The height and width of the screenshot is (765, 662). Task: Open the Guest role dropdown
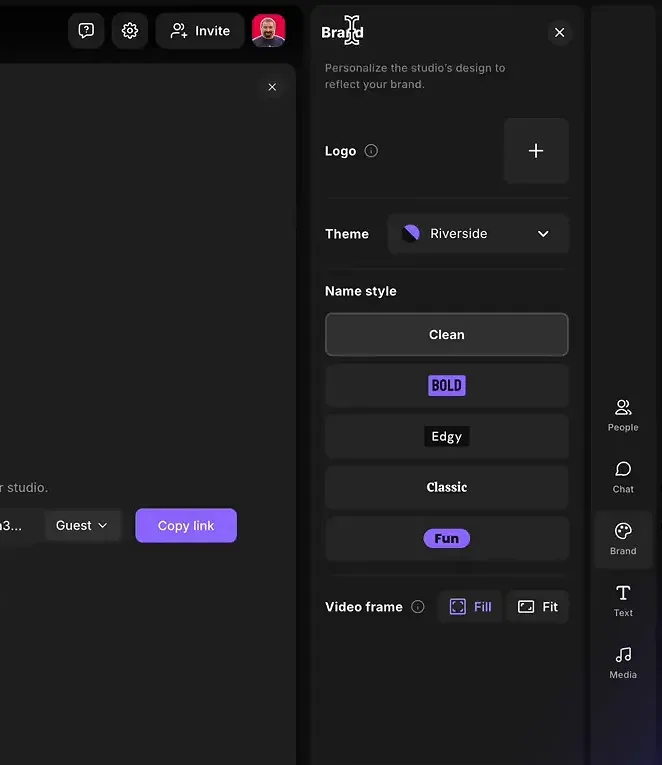pos(82,525)
